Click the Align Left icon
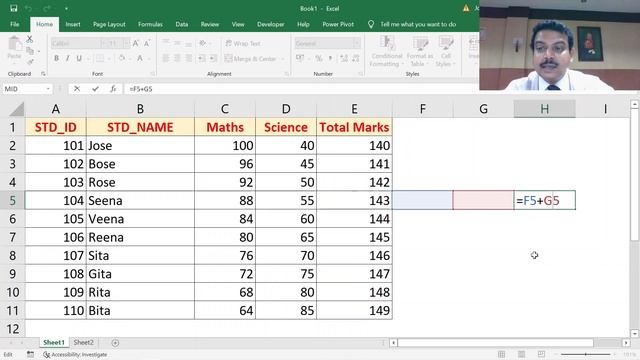This screenshot has width=640, height=360. point(166,58)
